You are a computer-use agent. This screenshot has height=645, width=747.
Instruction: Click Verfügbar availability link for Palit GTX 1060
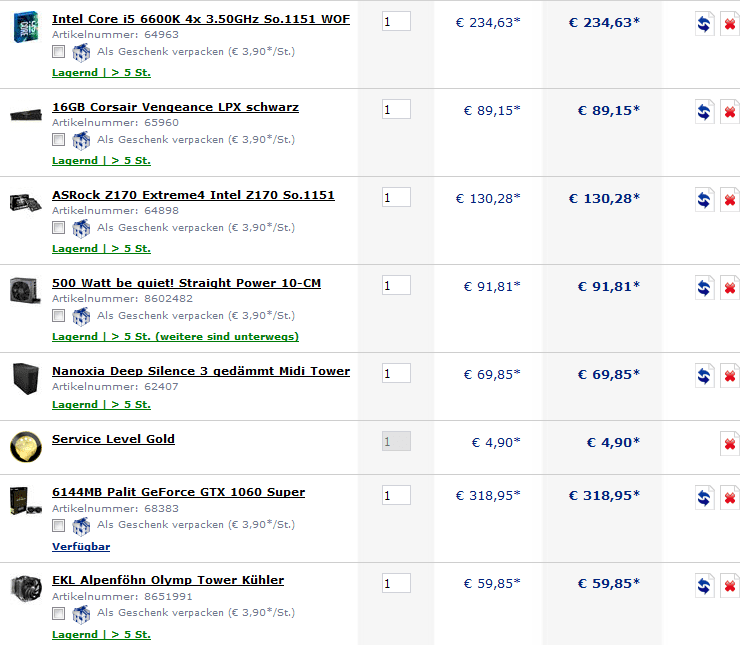[x=81, y=547]
